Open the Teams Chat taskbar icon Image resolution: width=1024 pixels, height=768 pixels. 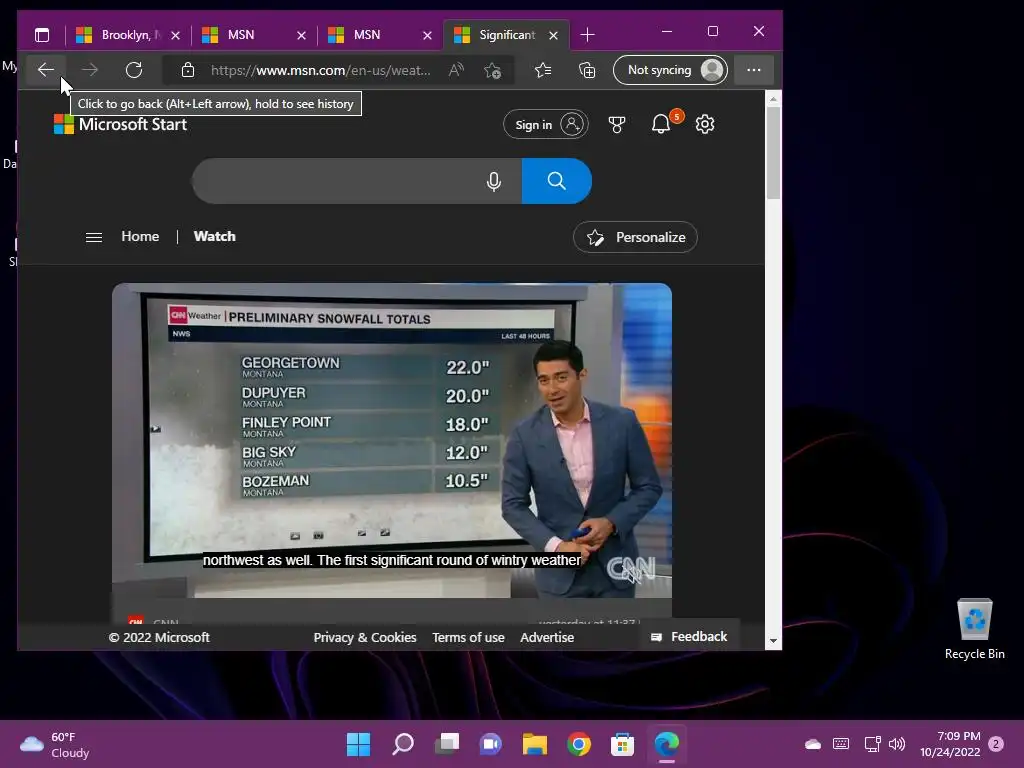point(490,744)
